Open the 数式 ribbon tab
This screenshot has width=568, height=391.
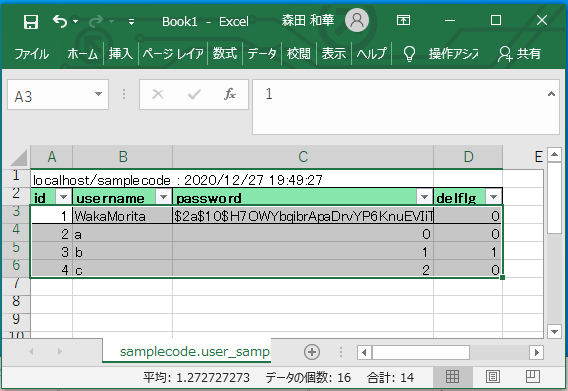[x=225, y=54]
